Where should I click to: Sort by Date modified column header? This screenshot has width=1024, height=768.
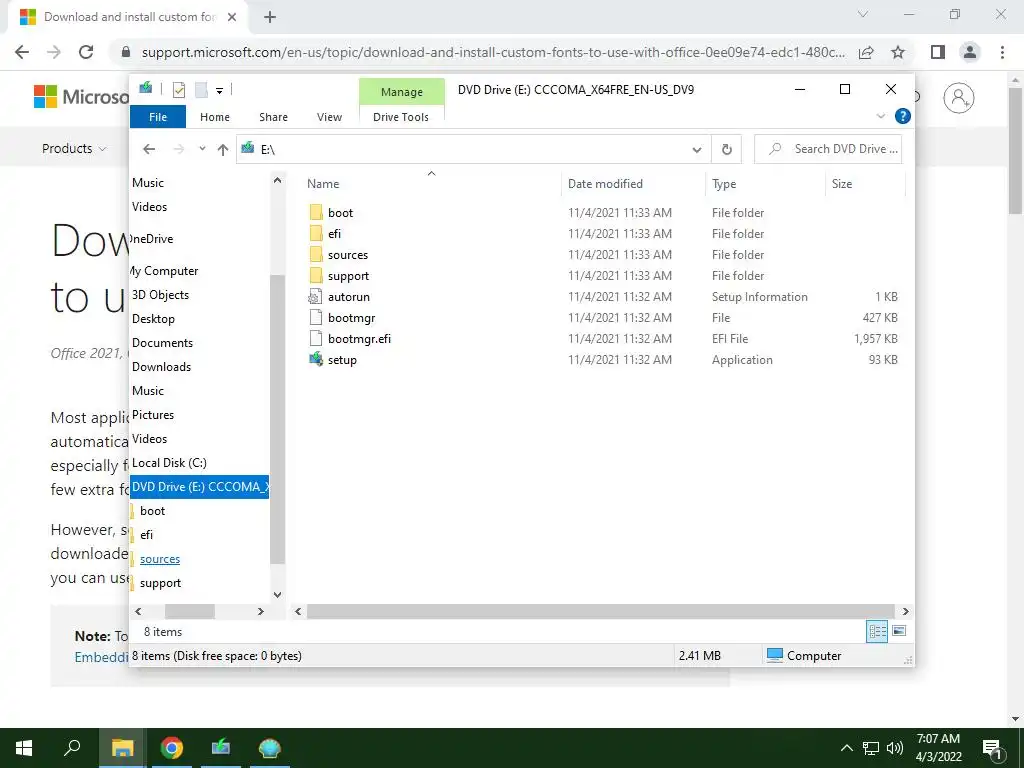(x=633, y=184)
